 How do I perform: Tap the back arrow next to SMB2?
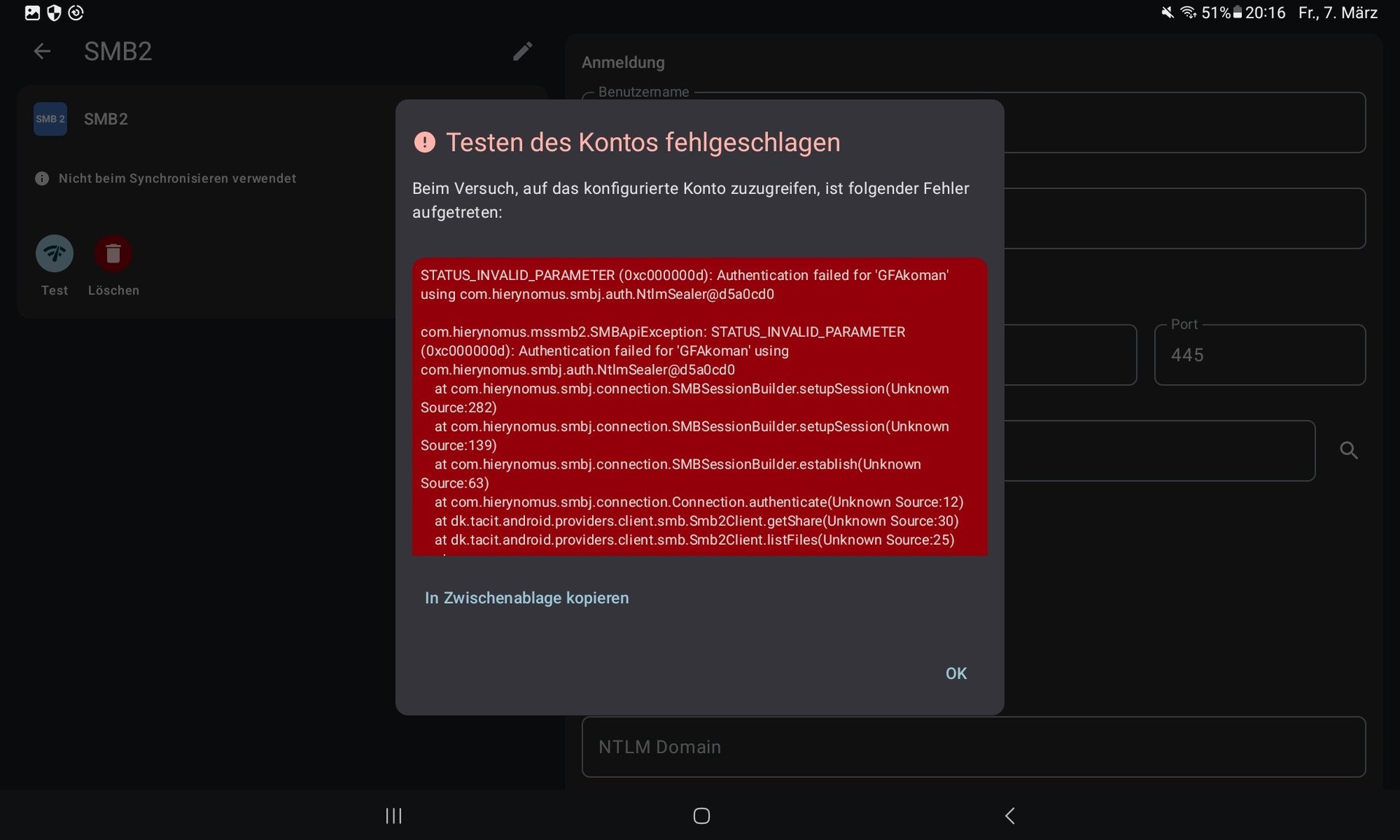coord(42,51)
